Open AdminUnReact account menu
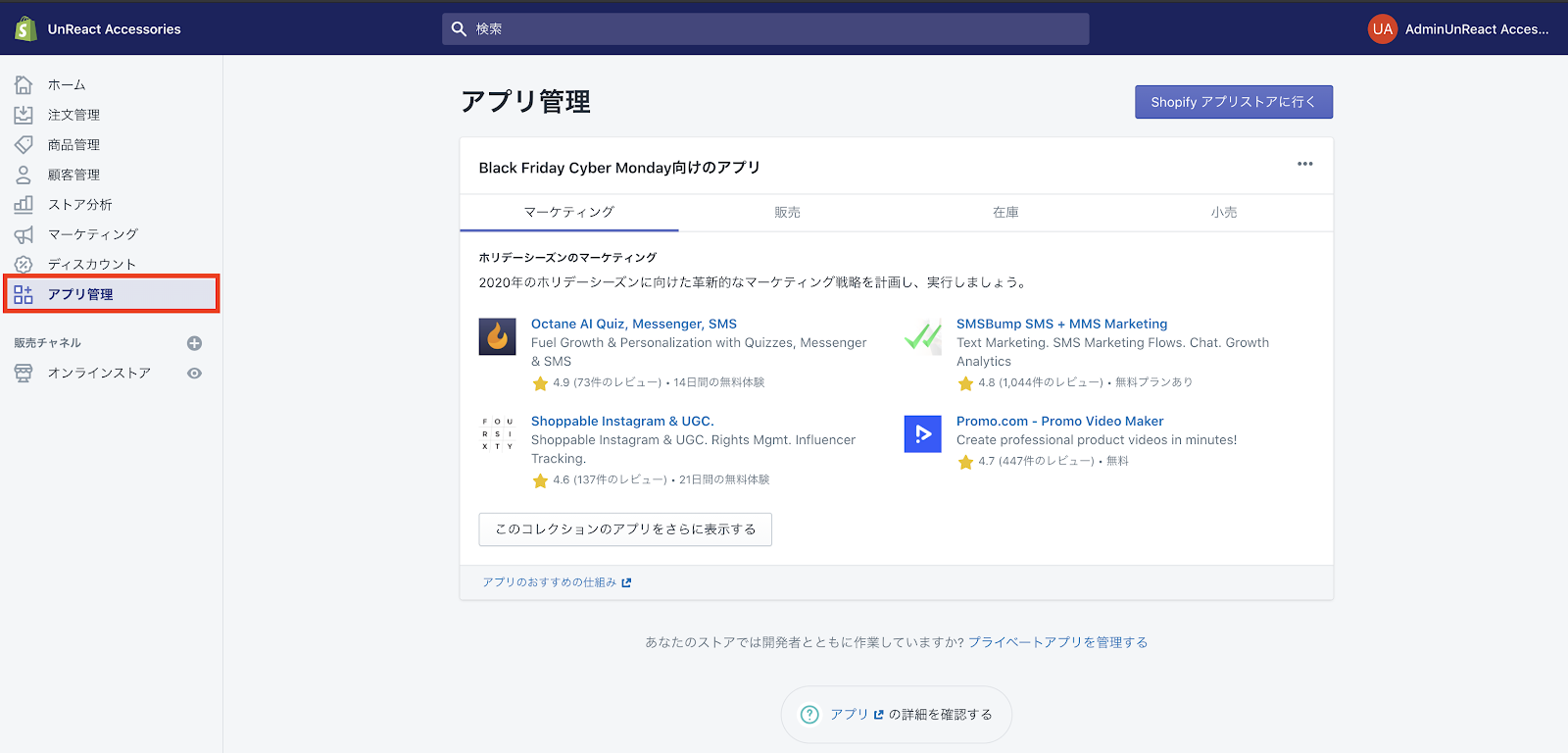The width and height of the screenshot is (1568, 753). click(1458, 29)
